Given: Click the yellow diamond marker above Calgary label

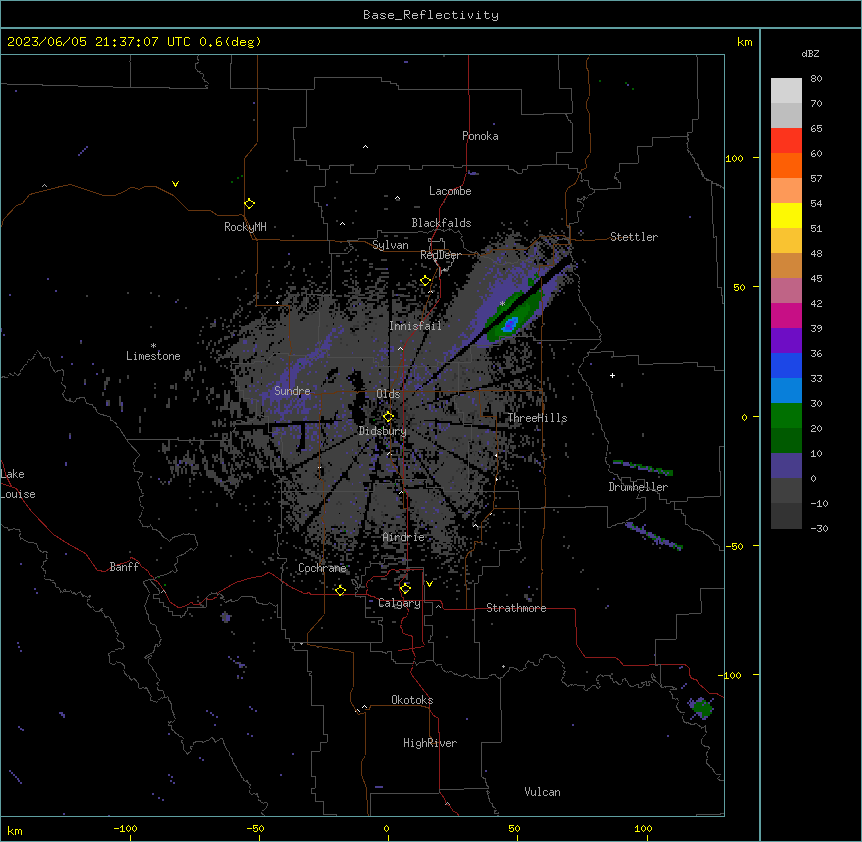Looking at the screenshot, I should tap(405, 589).
